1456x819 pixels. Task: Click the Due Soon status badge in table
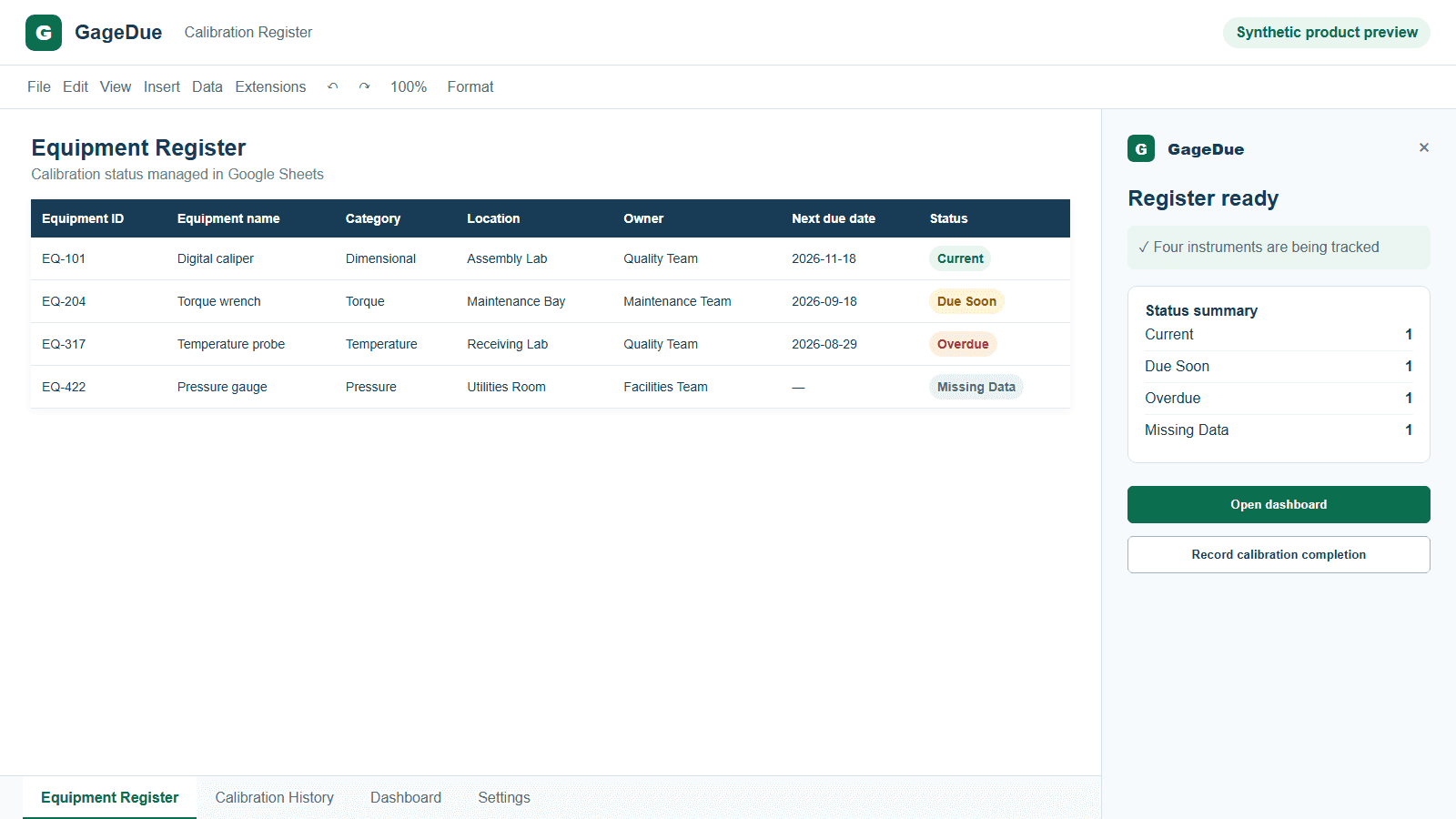(966, 301)
